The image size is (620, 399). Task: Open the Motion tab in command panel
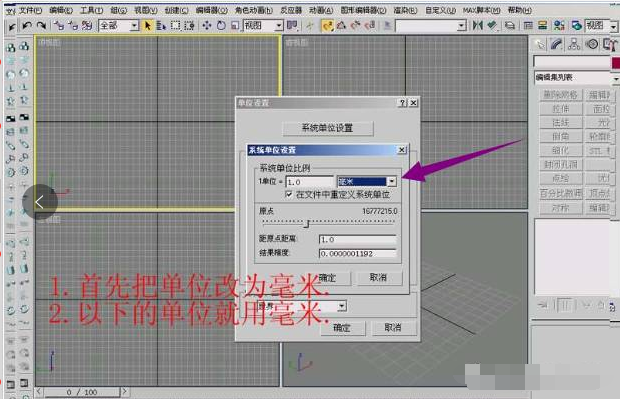pos(592,44)
